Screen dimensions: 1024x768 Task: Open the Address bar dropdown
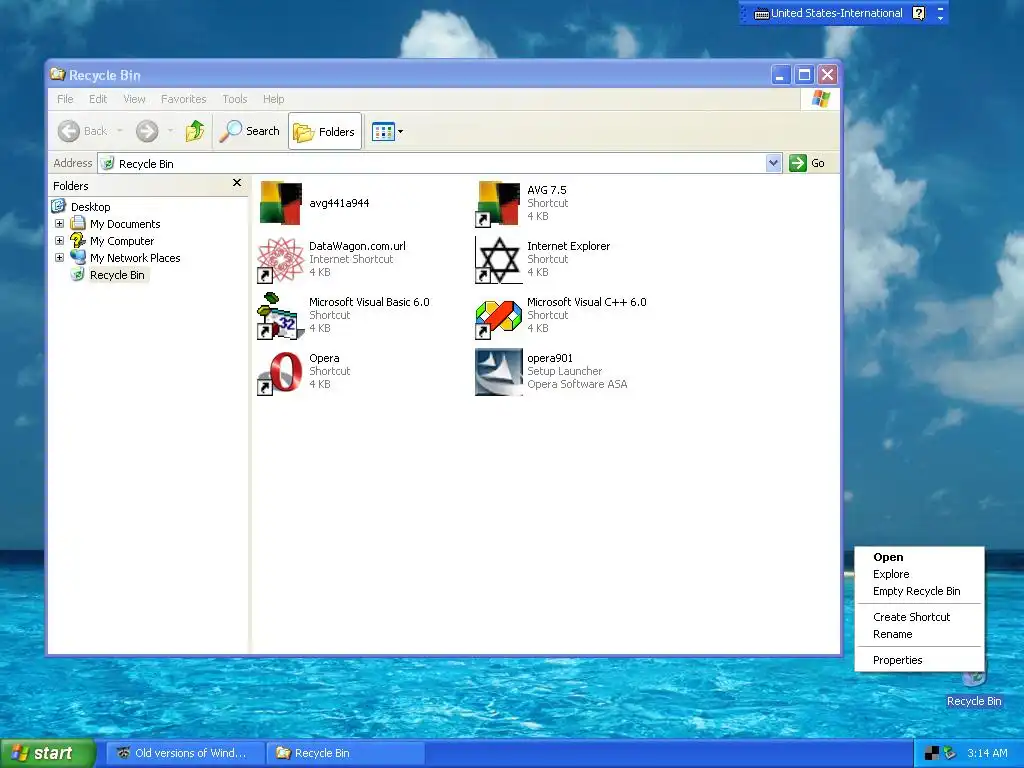(x=773, y=163)
